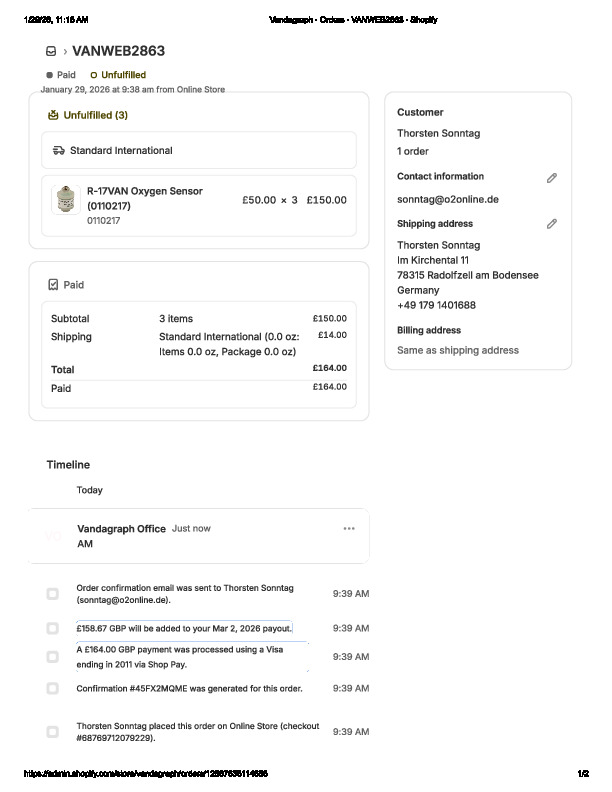Tick the order confirmation email event checkbox
Screen dimensions: 612x792
point(52,594)
